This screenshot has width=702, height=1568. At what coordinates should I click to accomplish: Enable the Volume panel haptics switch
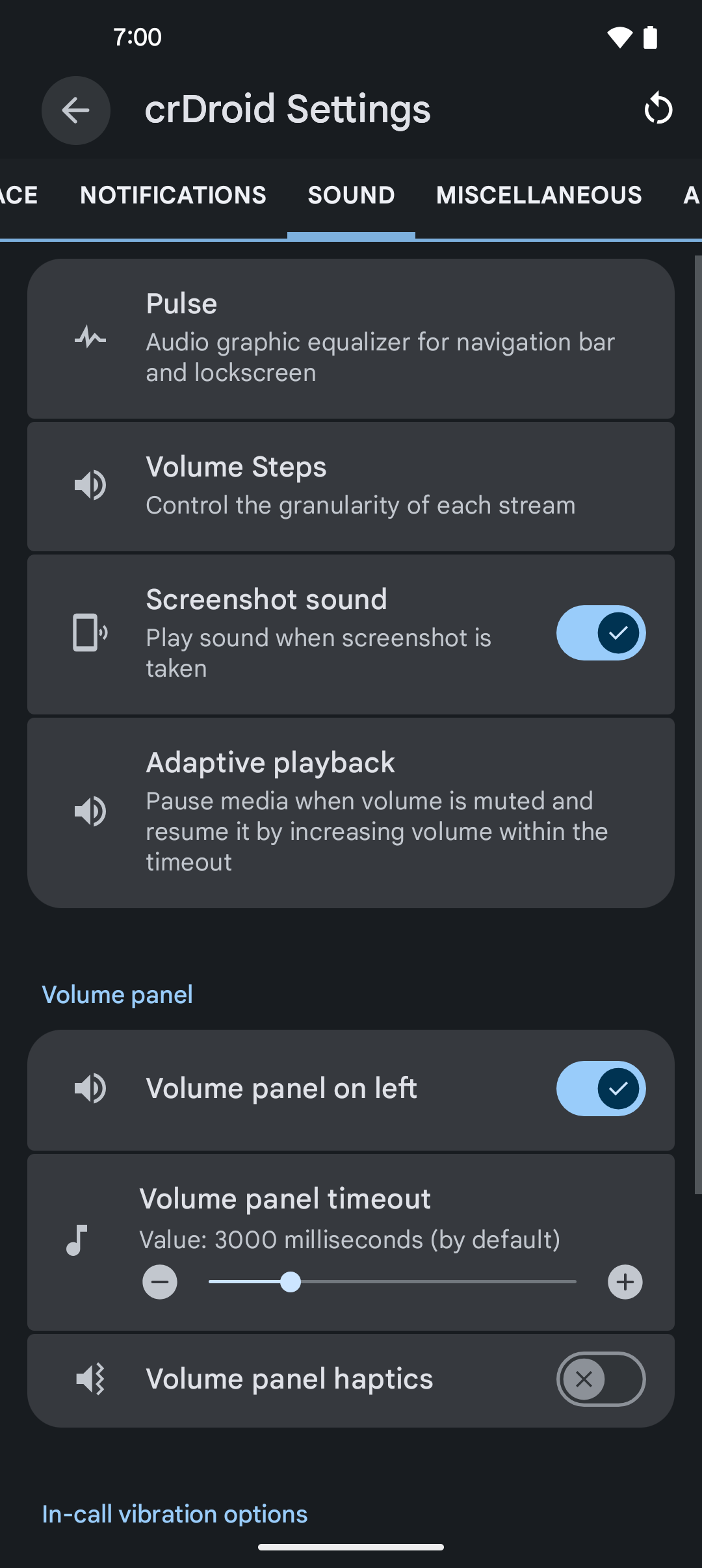(x=601, y=1379)
